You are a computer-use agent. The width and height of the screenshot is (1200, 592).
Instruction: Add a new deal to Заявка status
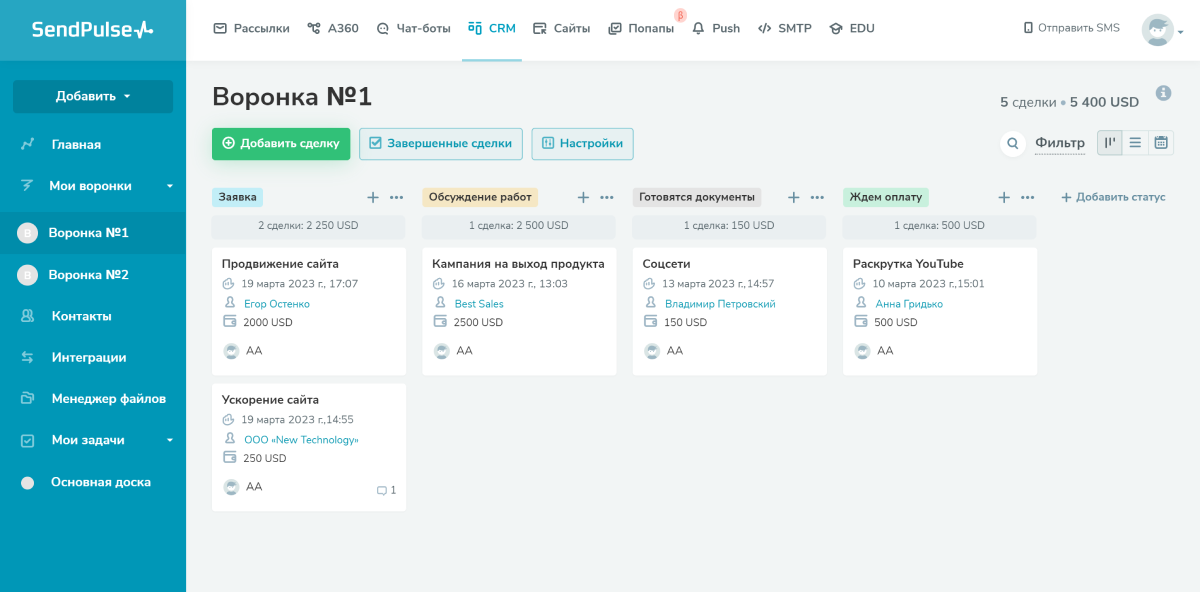(x=372, y=197)
